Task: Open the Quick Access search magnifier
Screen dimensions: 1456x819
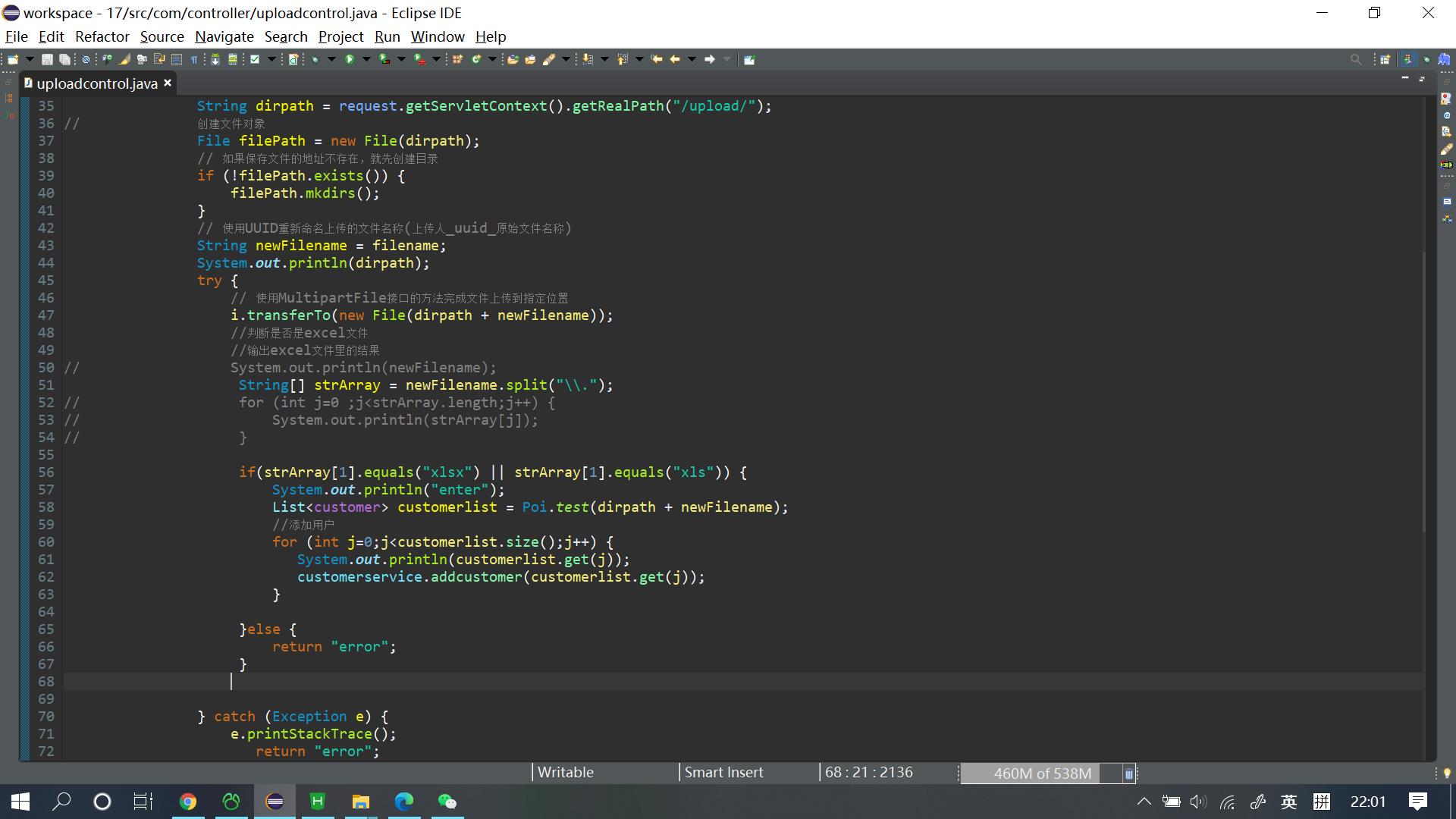Action: pyautogui.click(x=1356, y=59)
